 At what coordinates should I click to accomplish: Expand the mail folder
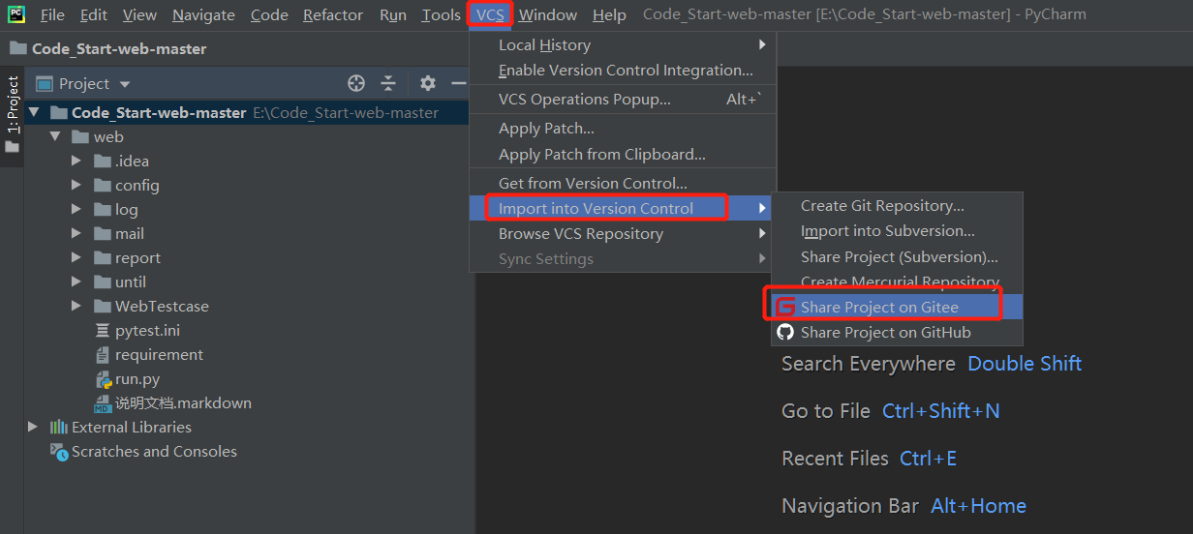76,234
